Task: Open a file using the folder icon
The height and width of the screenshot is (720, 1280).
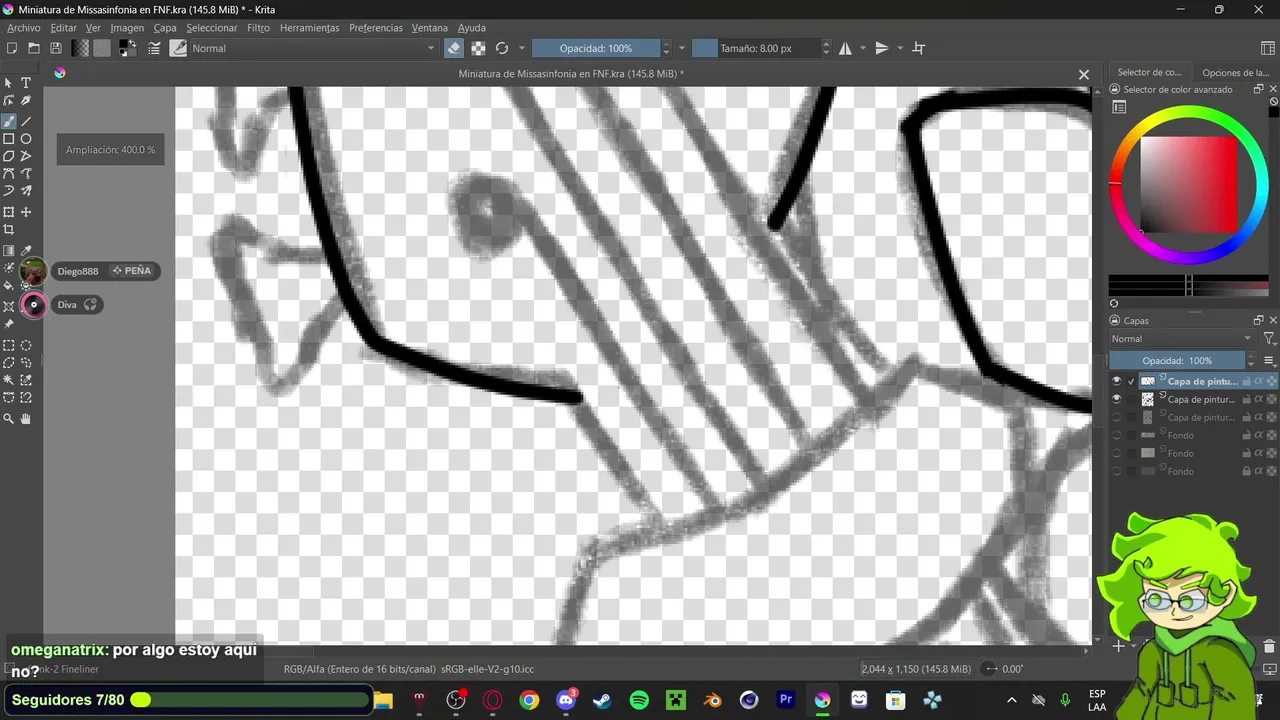Action: tap(34, 48)
